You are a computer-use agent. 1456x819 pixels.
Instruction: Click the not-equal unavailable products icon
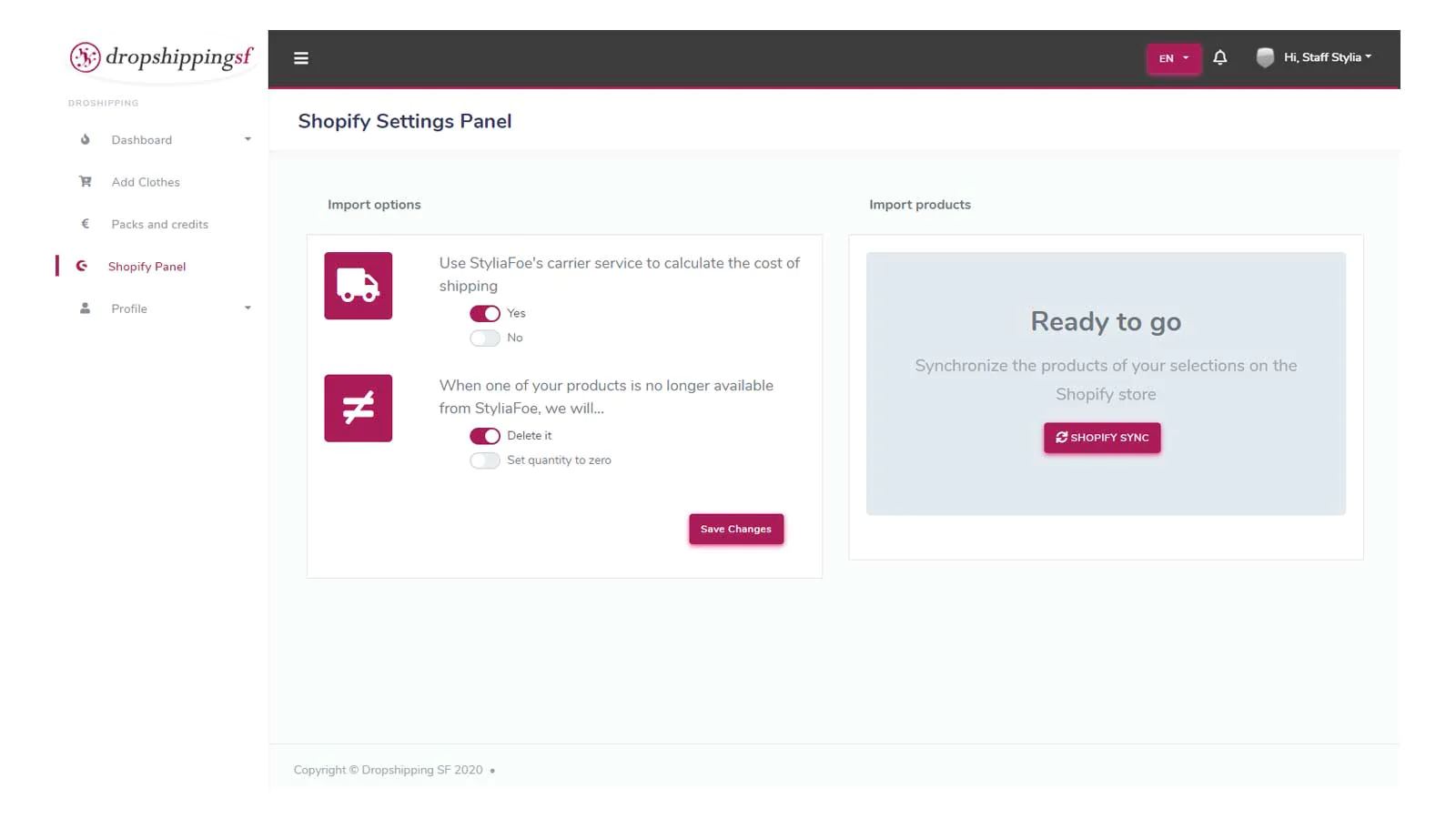coord(359,409)
